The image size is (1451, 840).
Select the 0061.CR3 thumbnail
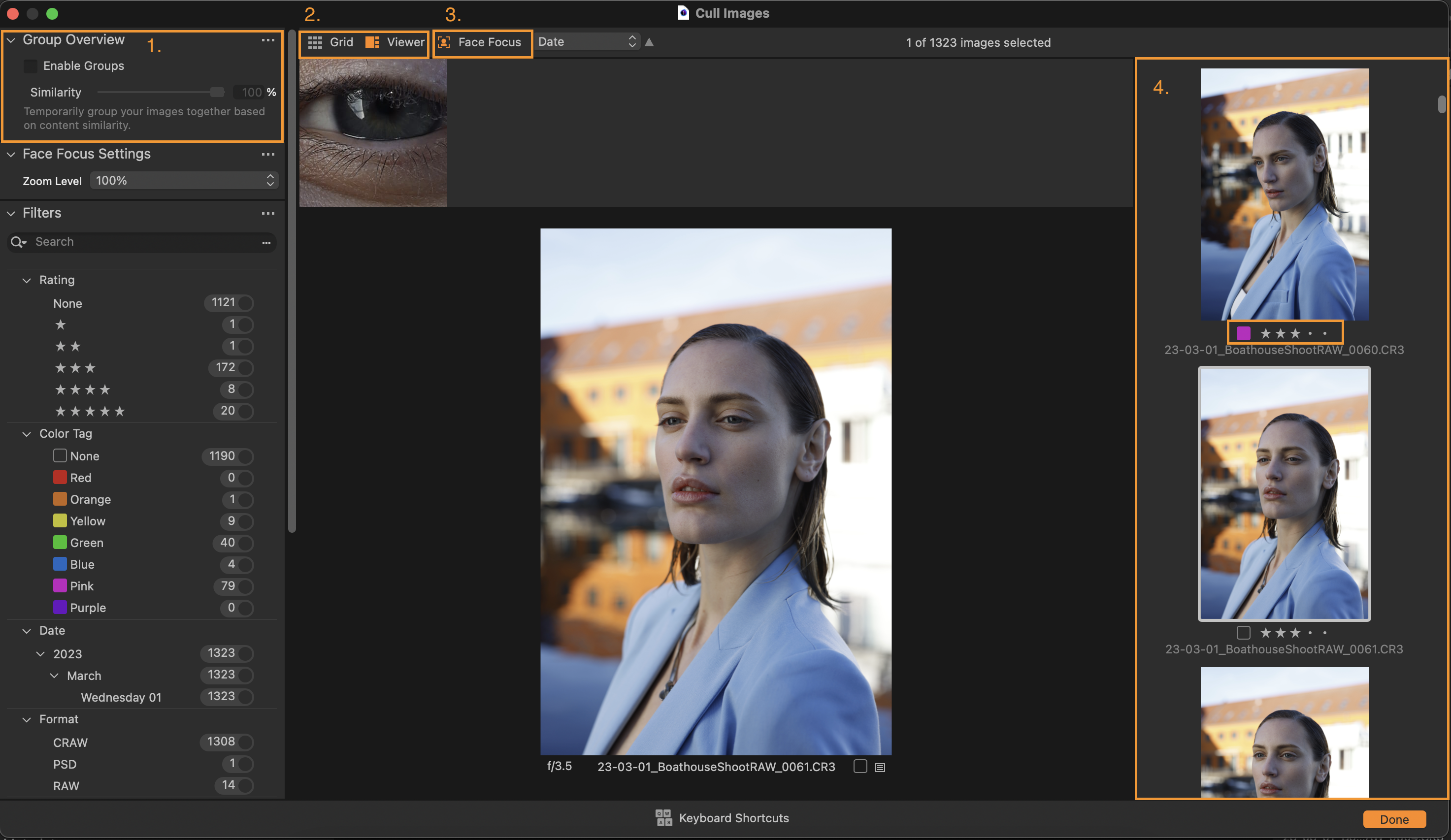pos(1284,494)
